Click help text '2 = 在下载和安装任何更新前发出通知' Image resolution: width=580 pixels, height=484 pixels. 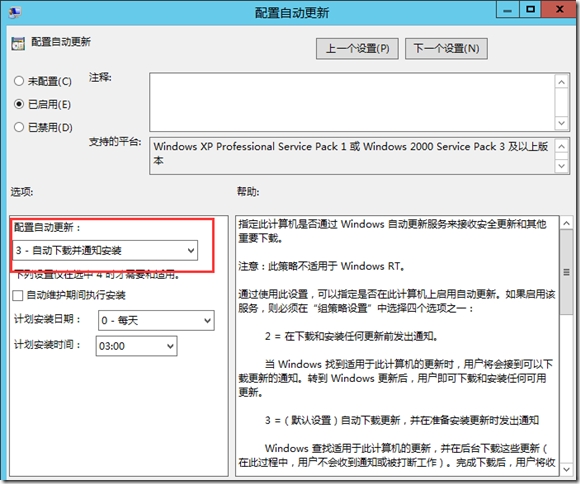[x=351, y=336]
